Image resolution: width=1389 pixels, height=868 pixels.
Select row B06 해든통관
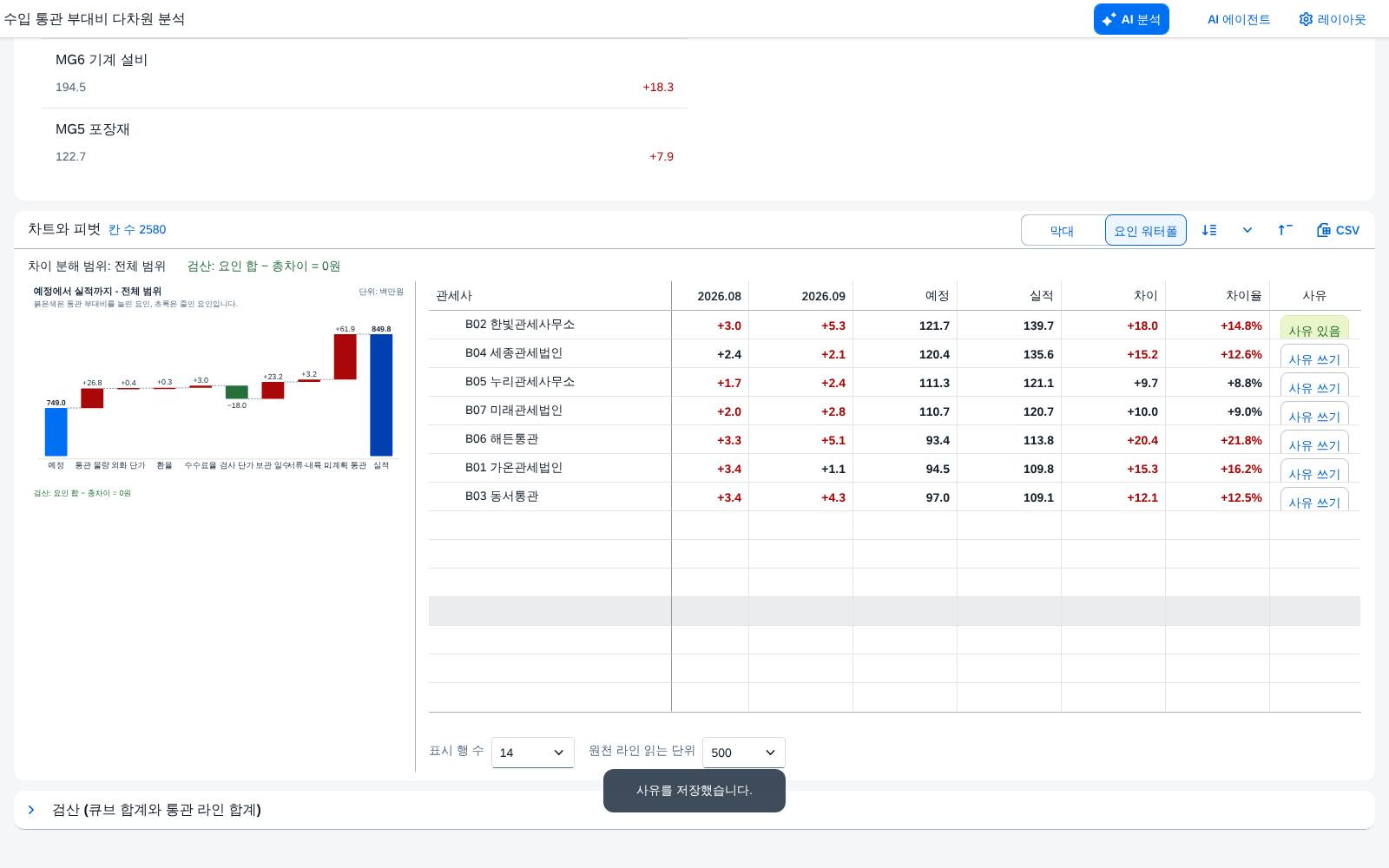point(894,439)
